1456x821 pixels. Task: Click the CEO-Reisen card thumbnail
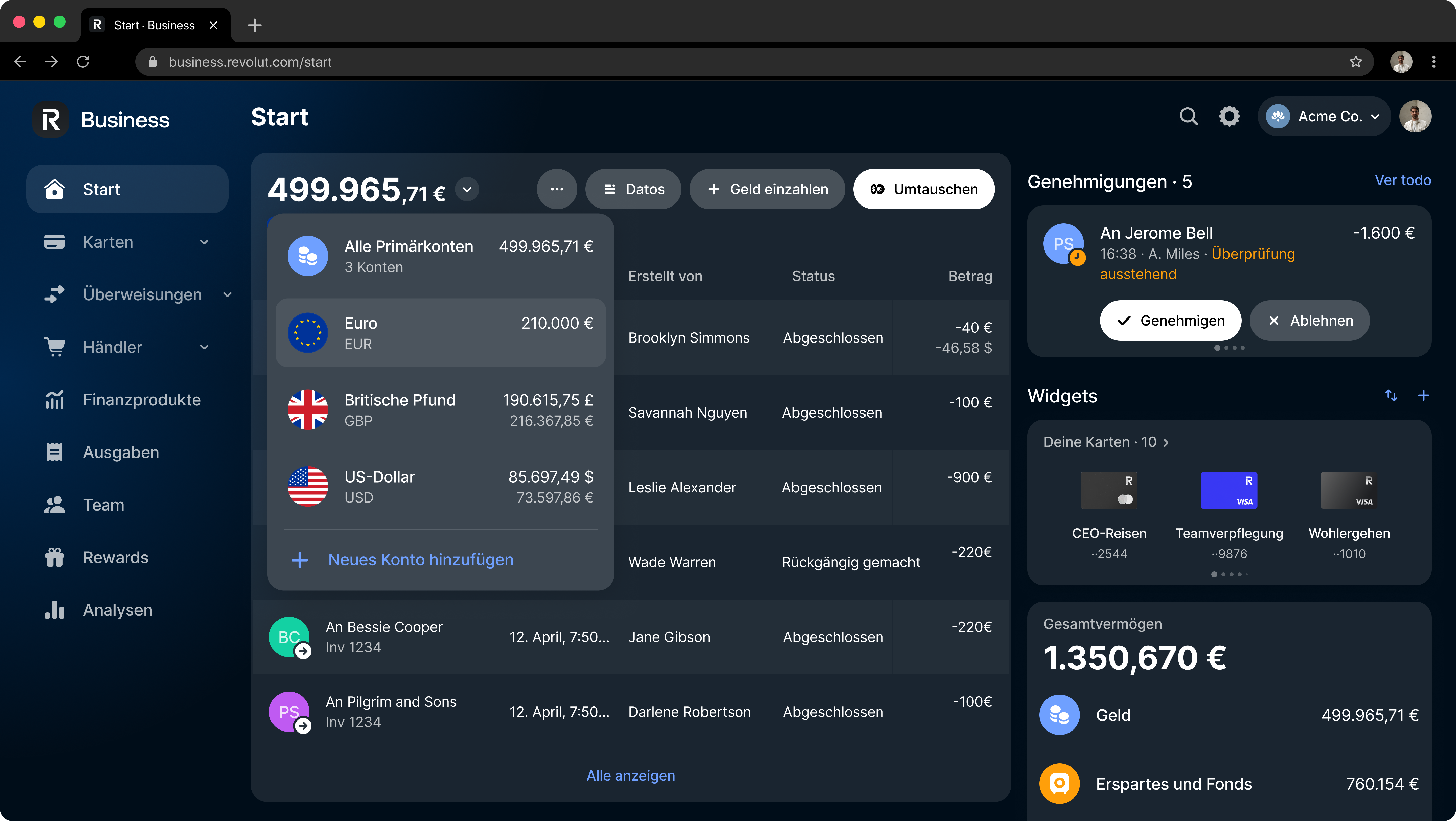pos(1109,490)
